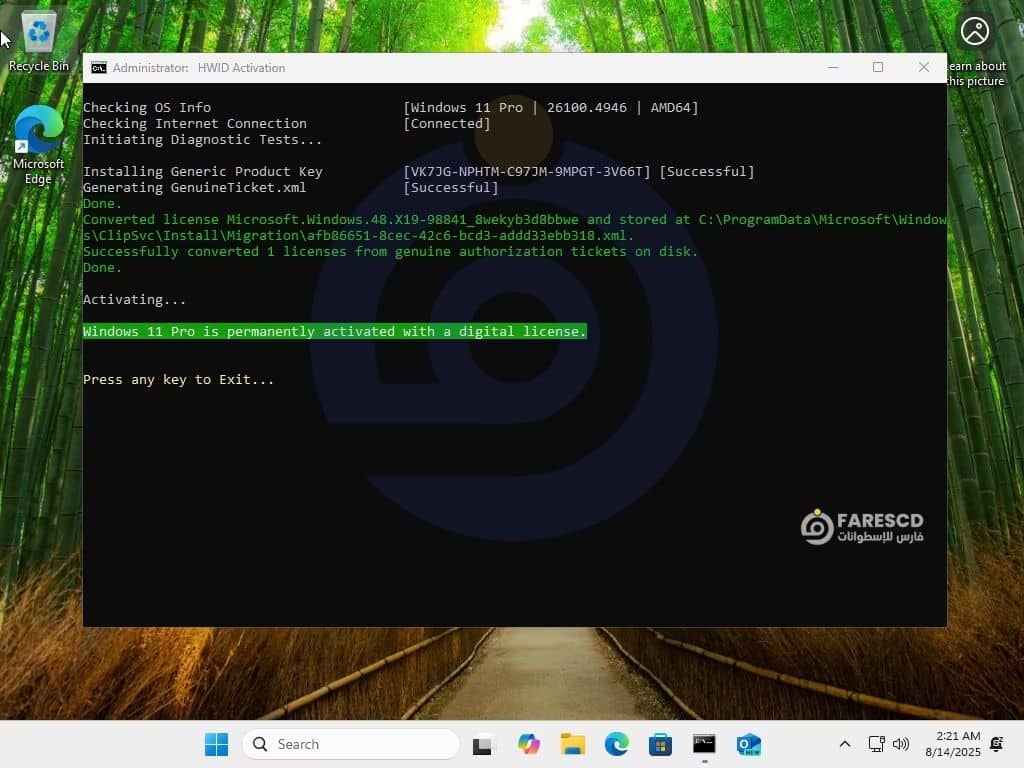This screenshot has height=768, width=1024.
Task: Open the Windows Start menu
Action: tap(216, 744)
